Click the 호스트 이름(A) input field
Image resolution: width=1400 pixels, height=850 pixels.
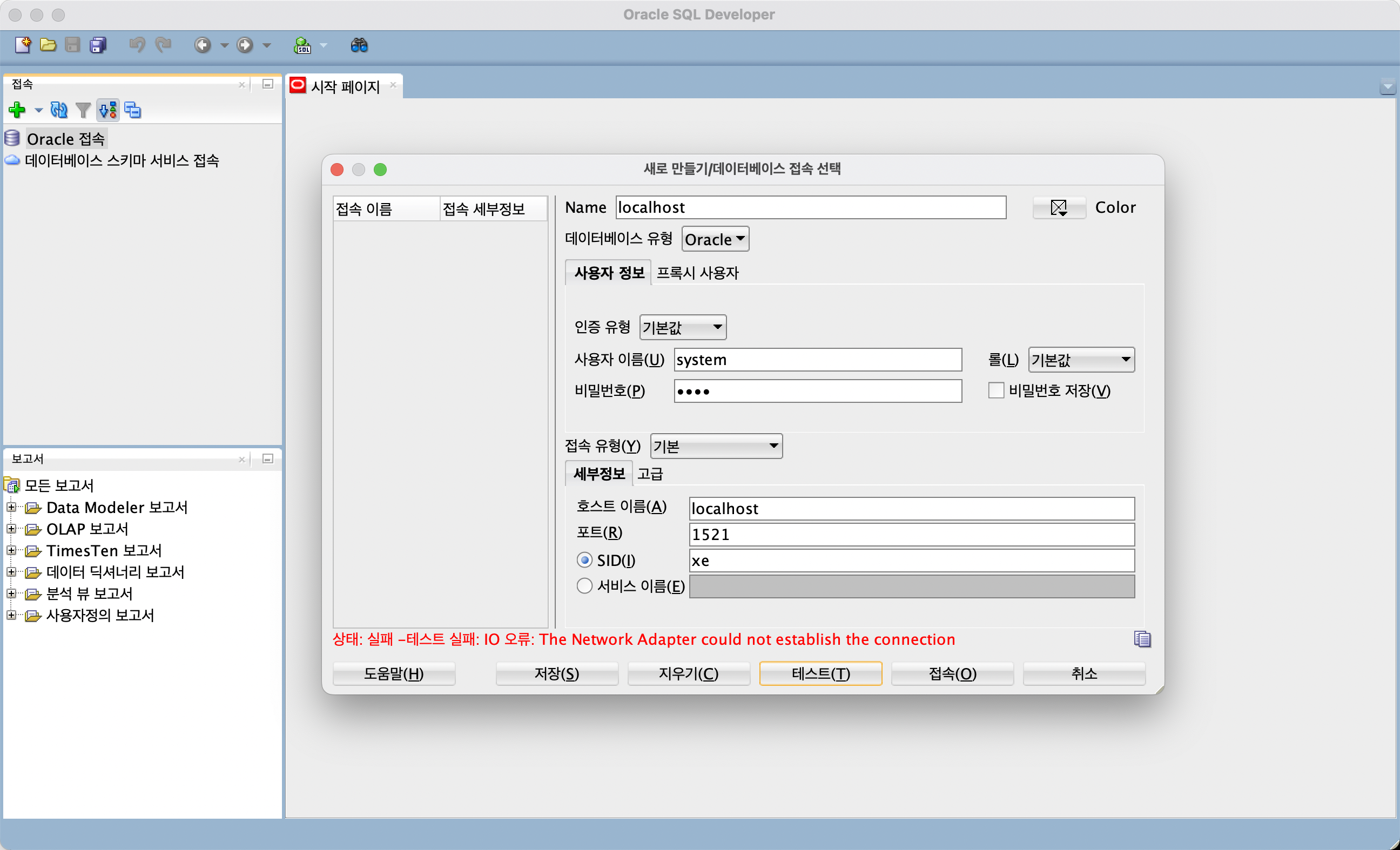(911, 509)
